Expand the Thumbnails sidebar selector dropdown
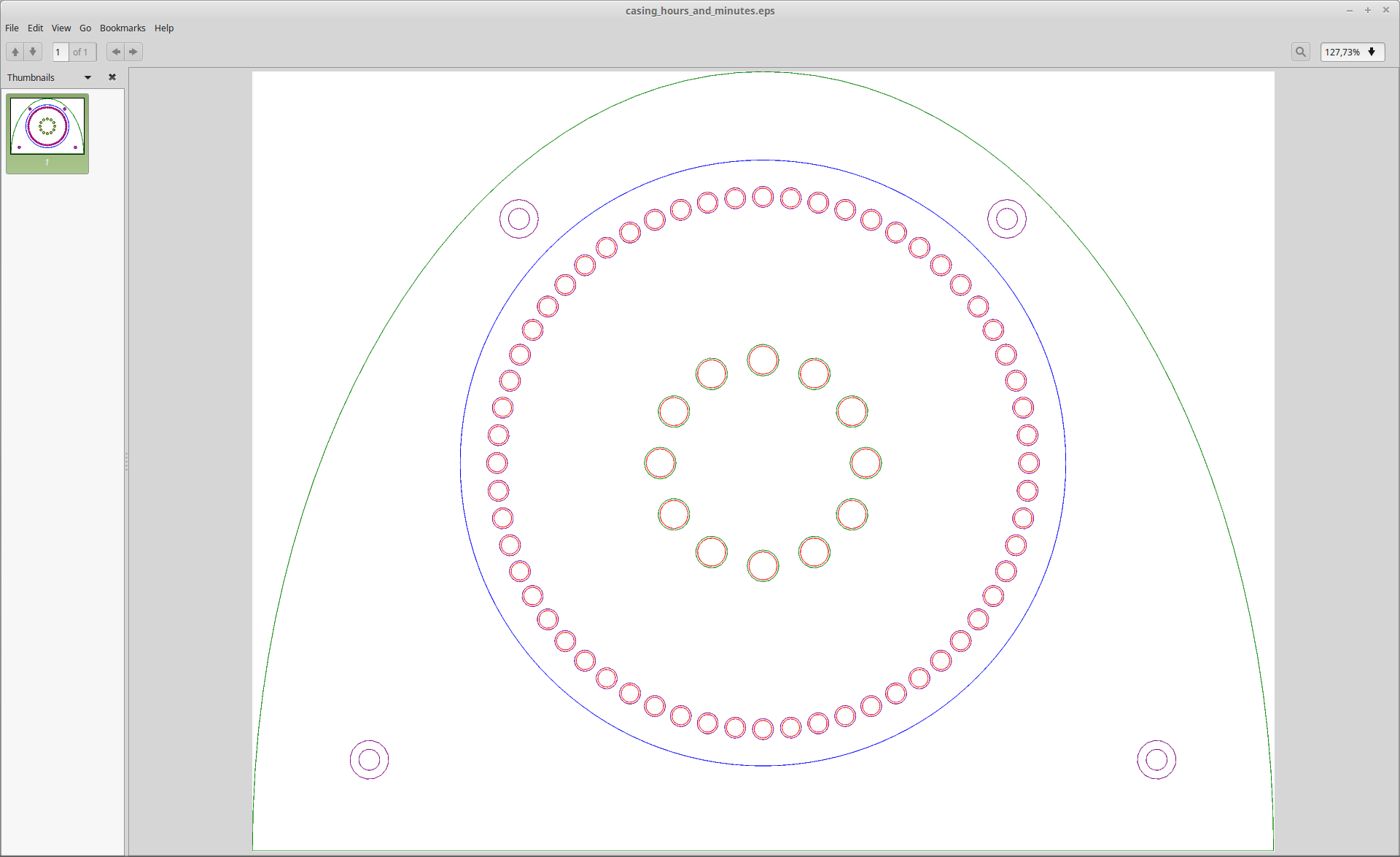Screen dimensions: 1400x857 [87, 77]
